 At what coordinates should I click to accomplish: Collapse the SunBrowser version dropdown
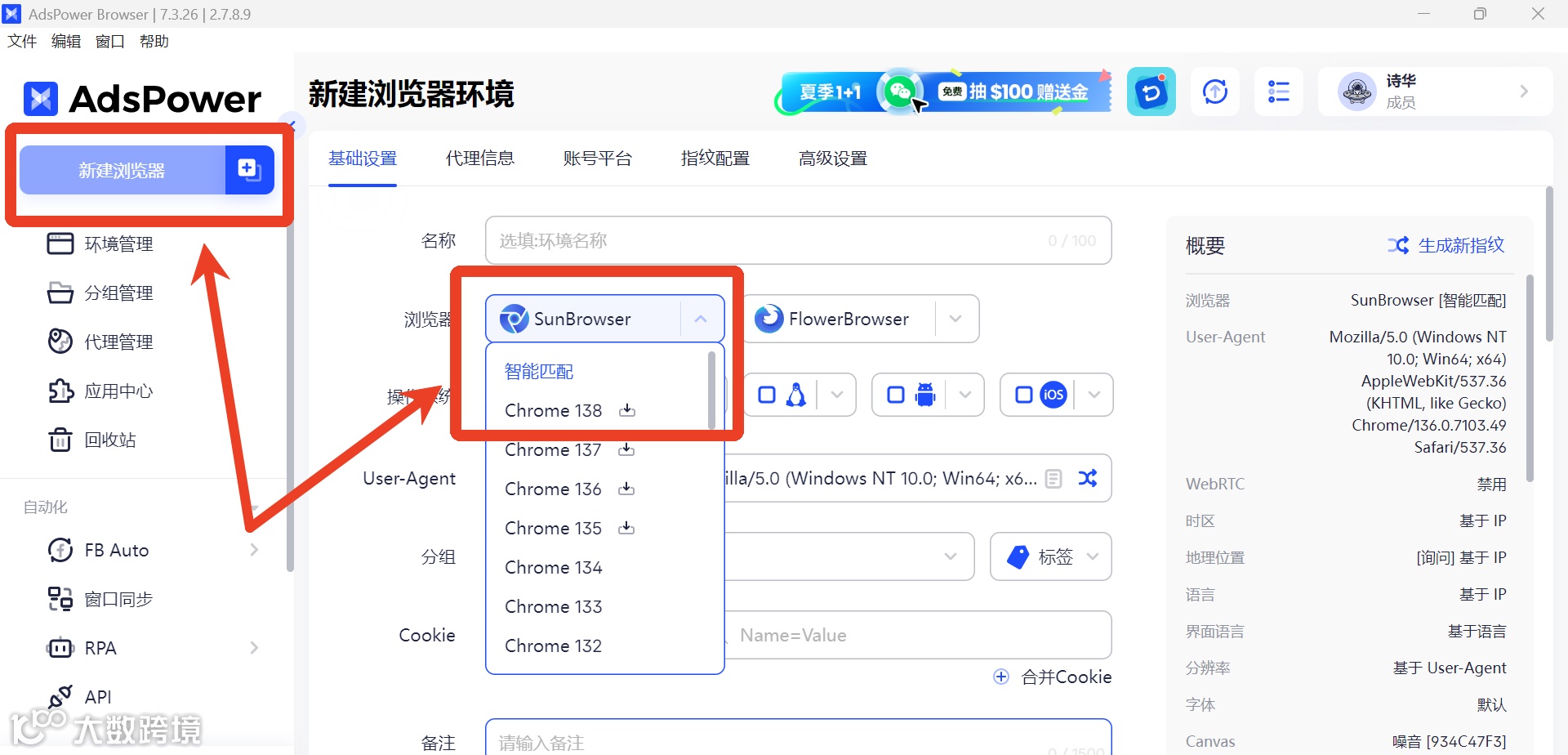click(701, 319)
